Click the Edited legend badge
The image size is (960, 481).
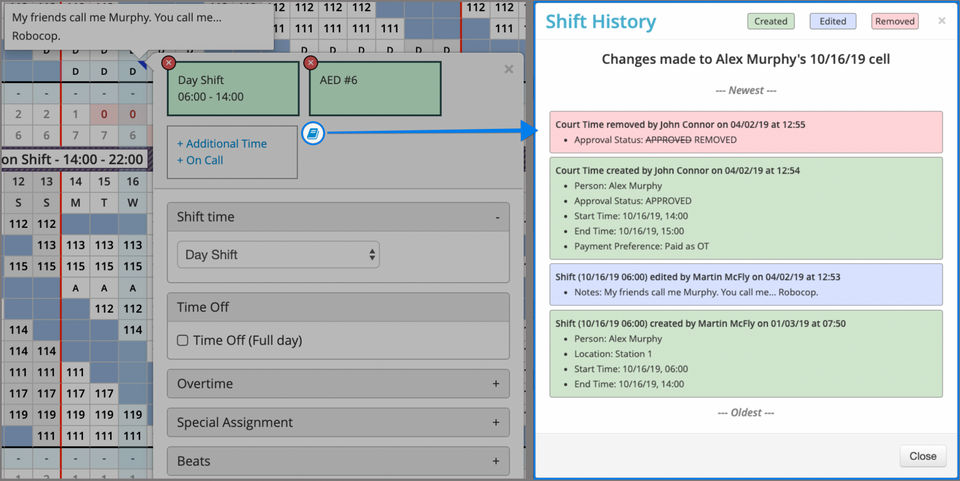[x=833, y=21]
